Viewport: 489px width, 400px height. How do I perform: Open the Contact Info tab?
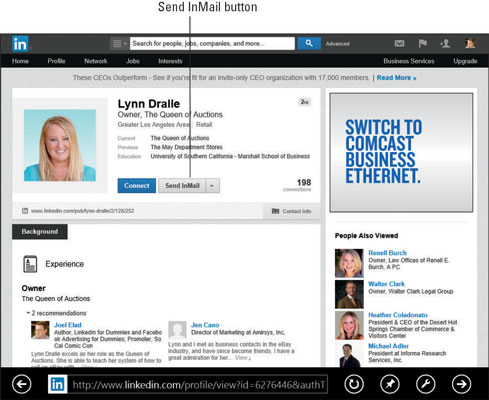click(x=291, y=211)
